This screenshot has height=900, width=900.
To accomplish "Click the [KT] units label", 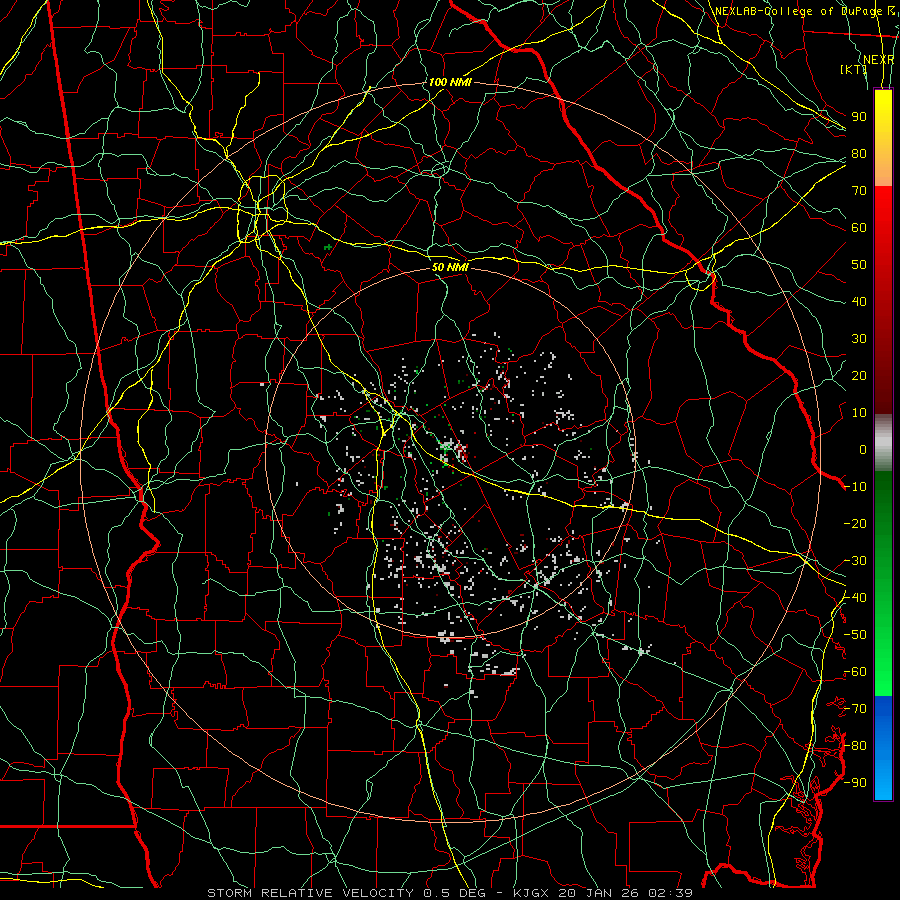I will (x=854, y=69).
